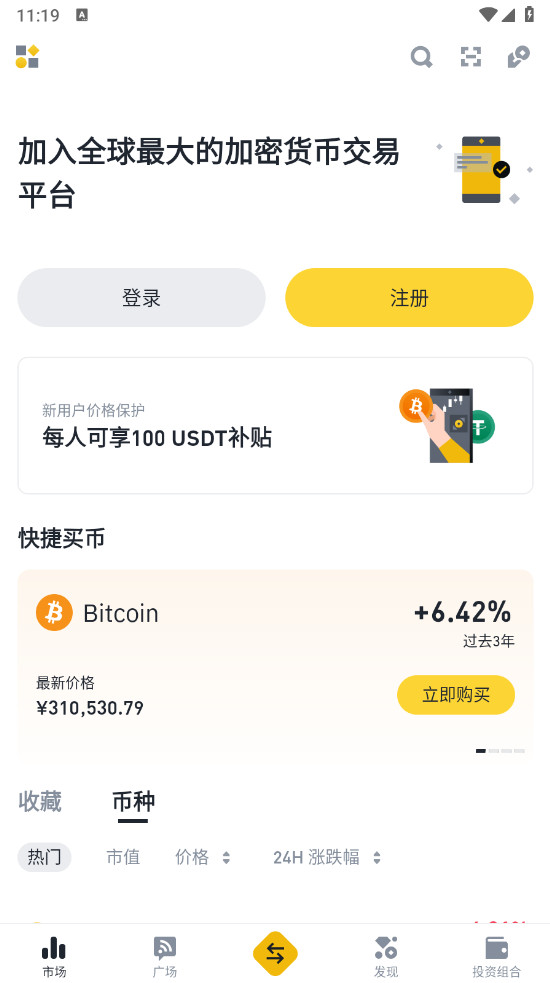
Task: Tap the yellow 注册 button
Action: click(x=409, y=297)
